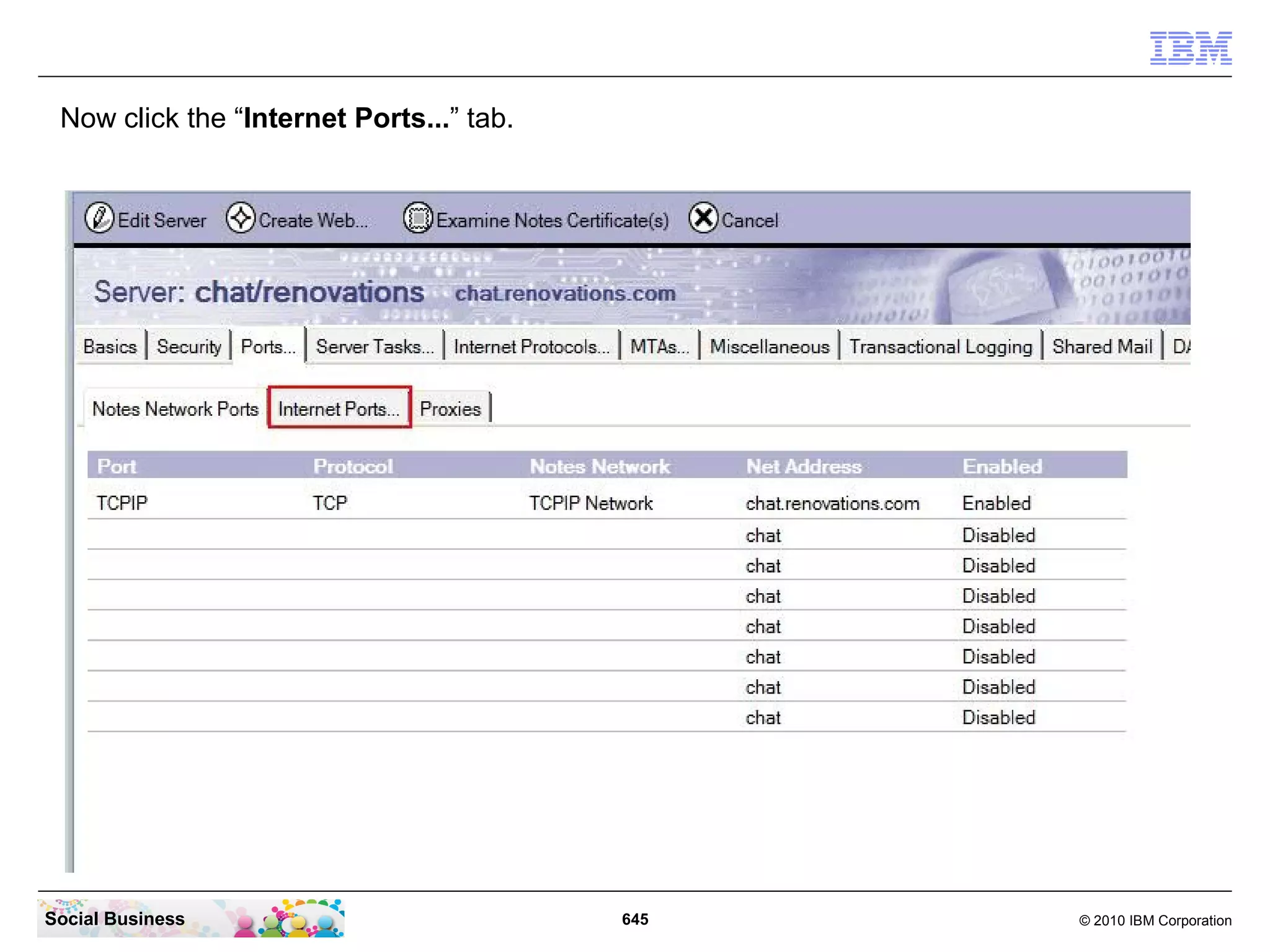The height and width of the screenshot is (952, 1270).
Task: Open the MTAs... tab
Action: 660,346
